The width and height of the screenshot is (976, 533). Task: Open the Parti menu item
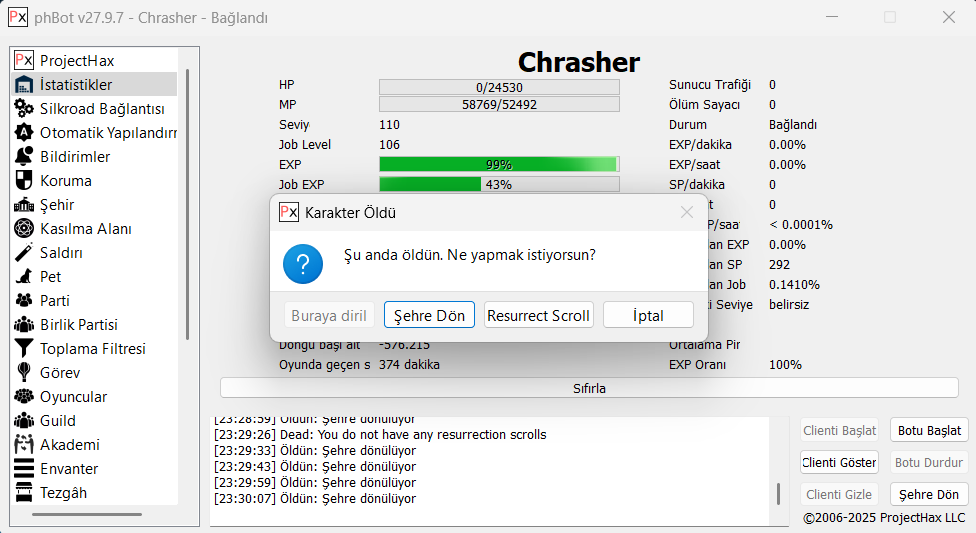click(54, 301)
